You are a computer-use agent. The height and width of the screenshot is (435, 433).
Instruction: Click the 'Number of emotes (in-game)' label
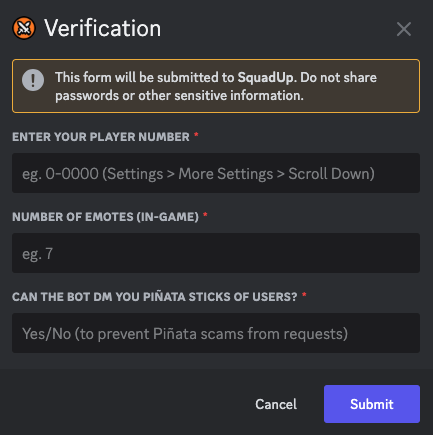click(106, 217)
